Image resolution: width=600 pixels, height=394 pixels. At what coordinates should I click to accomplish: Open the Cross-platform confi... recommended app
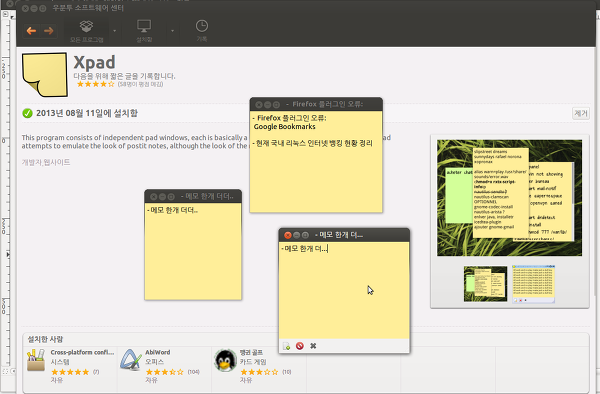click(x=36, y=360)
